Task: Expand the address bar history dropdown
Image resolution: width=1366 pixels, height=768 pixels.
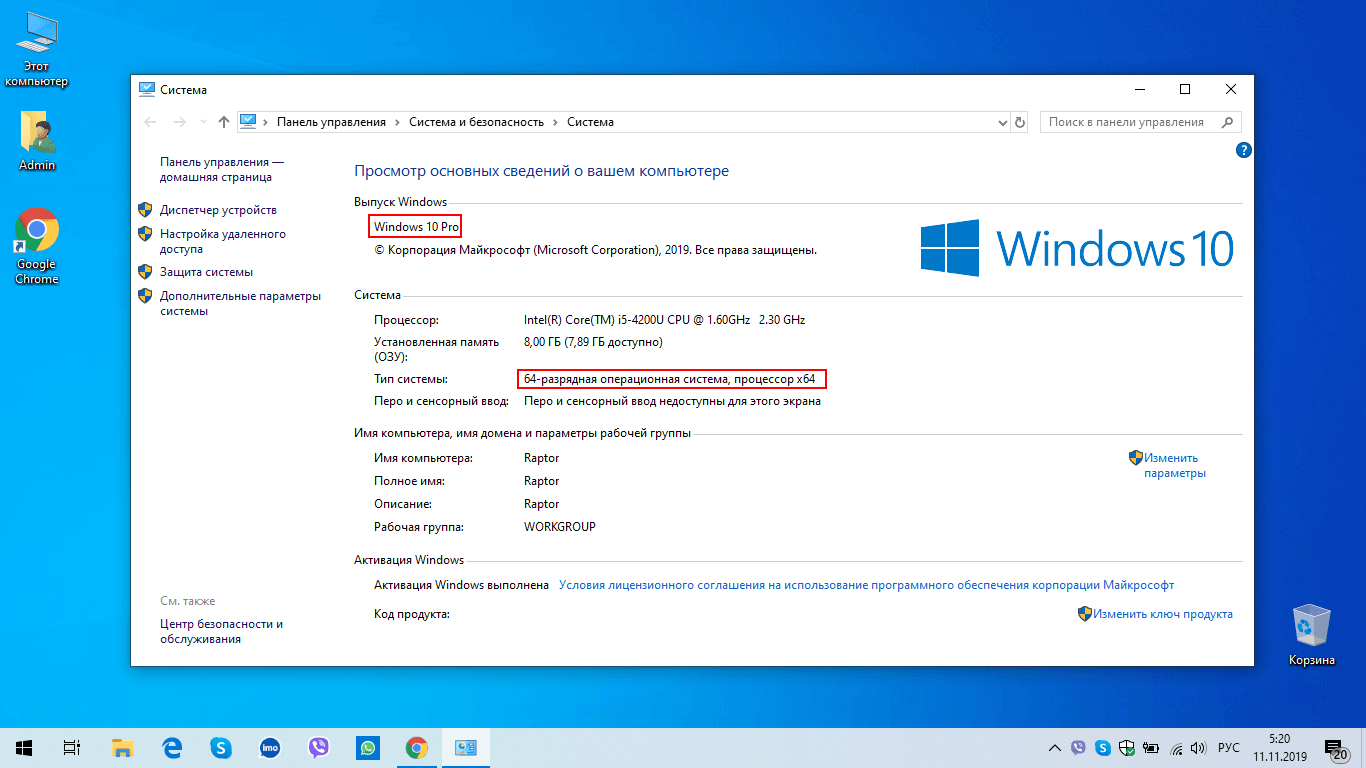Action: coord(1003,122)
